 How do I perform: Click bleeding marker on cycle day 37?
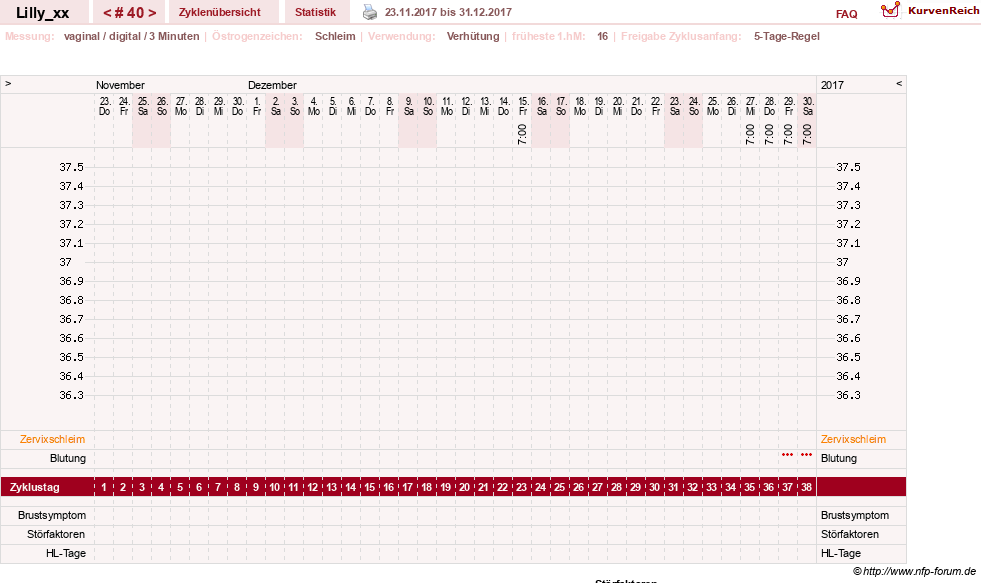[x=788, y=455]
